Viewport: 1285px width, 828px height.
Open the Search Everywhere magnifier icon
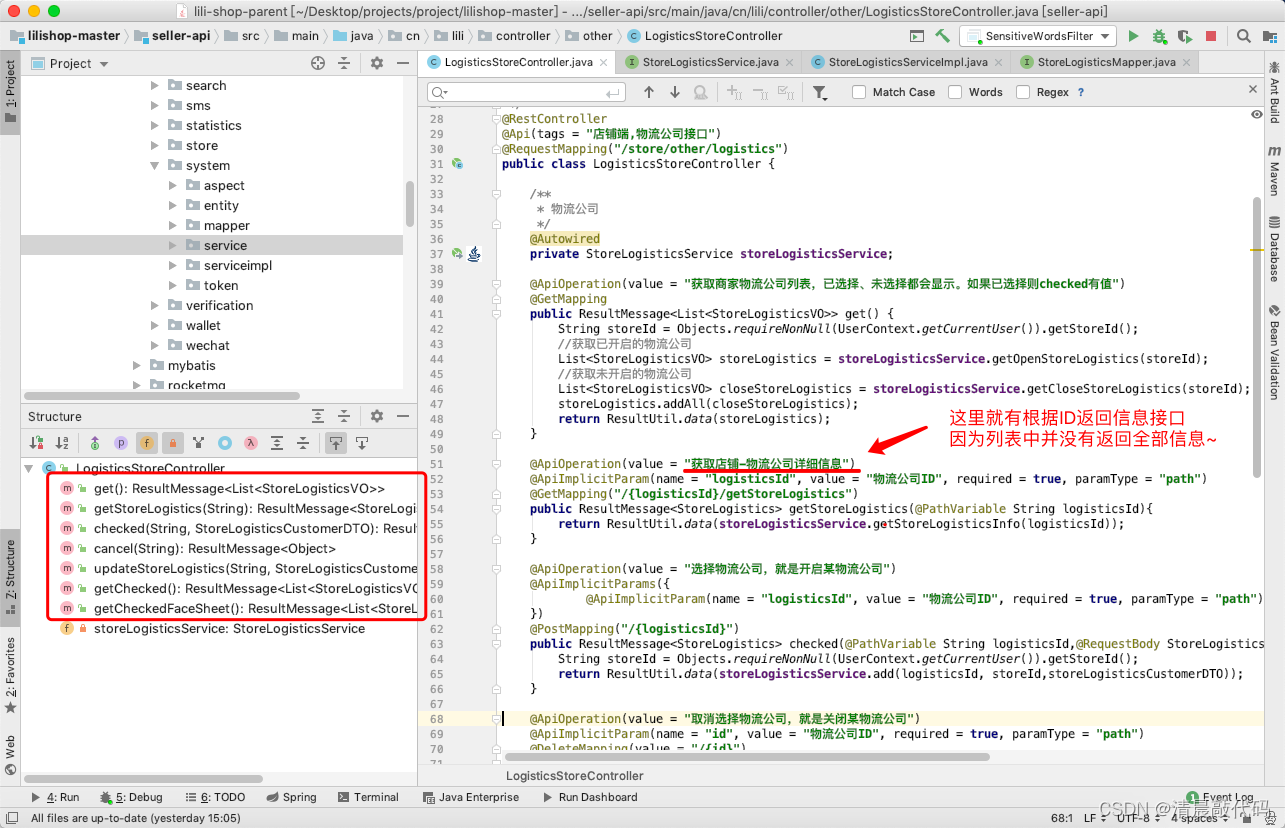(x=1243, y=36)
